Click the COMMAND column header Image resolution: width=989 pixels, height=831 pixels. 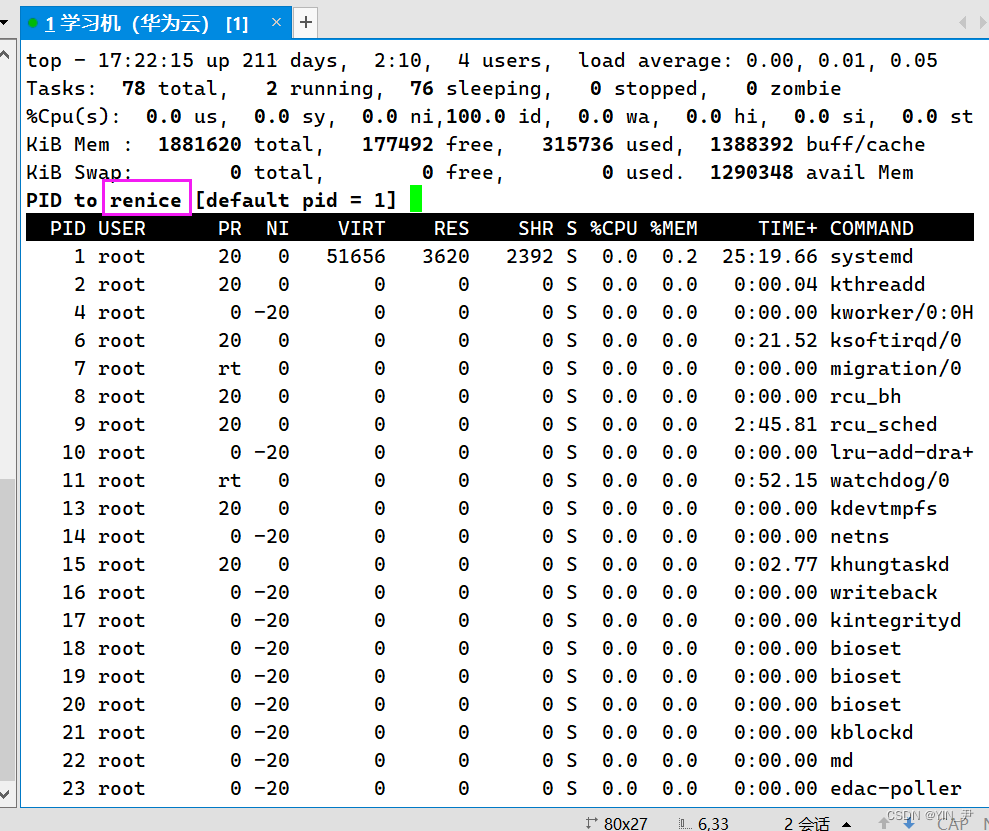click(872, 228)
